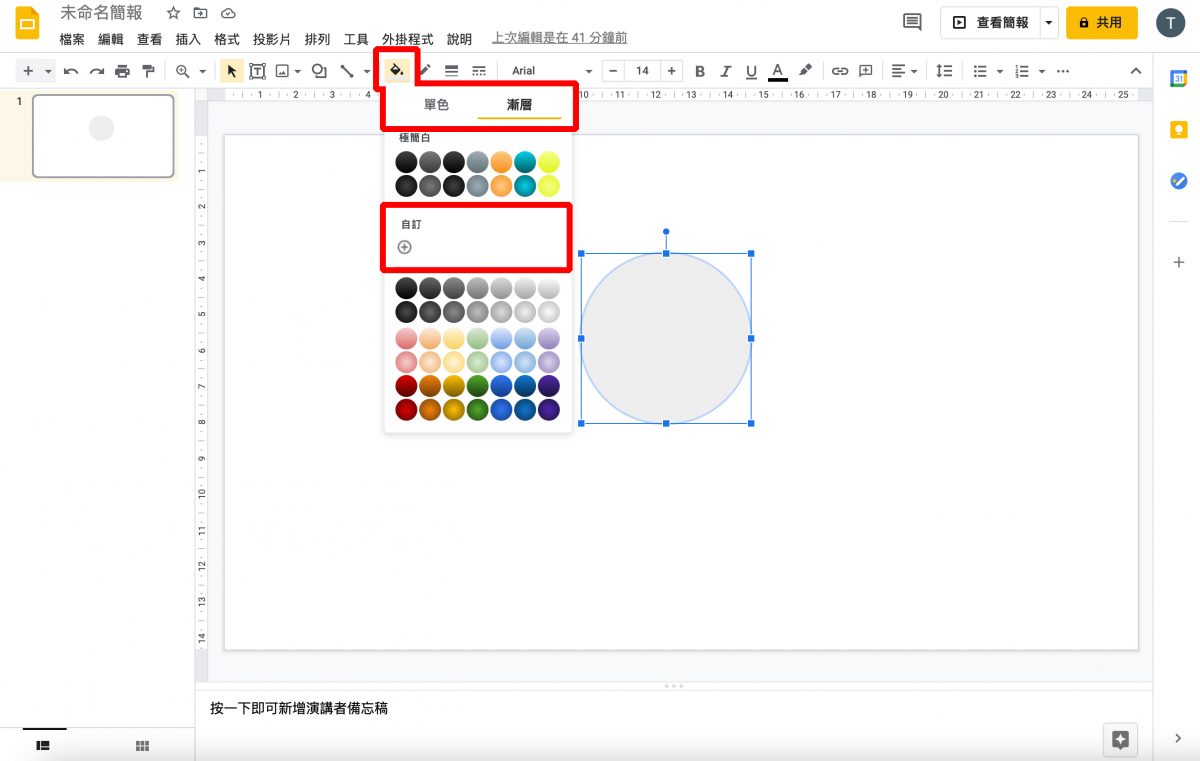Image resolution: width=1200 pixels, height=761 pixels.
Task: Check cloud save status icon
Action: coord(229,13)
